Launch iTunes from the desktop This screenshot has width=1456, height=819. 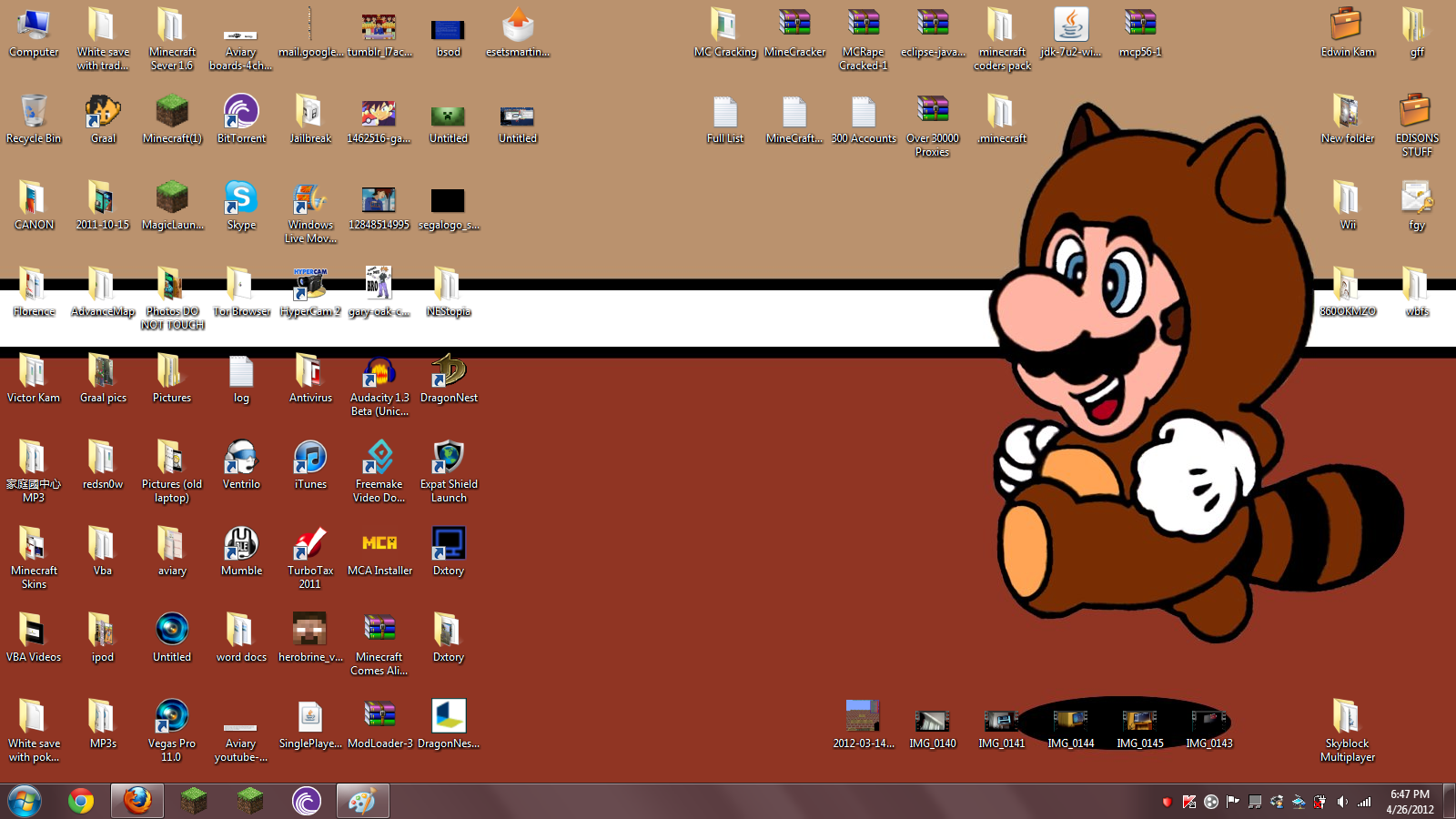point(310,459)
